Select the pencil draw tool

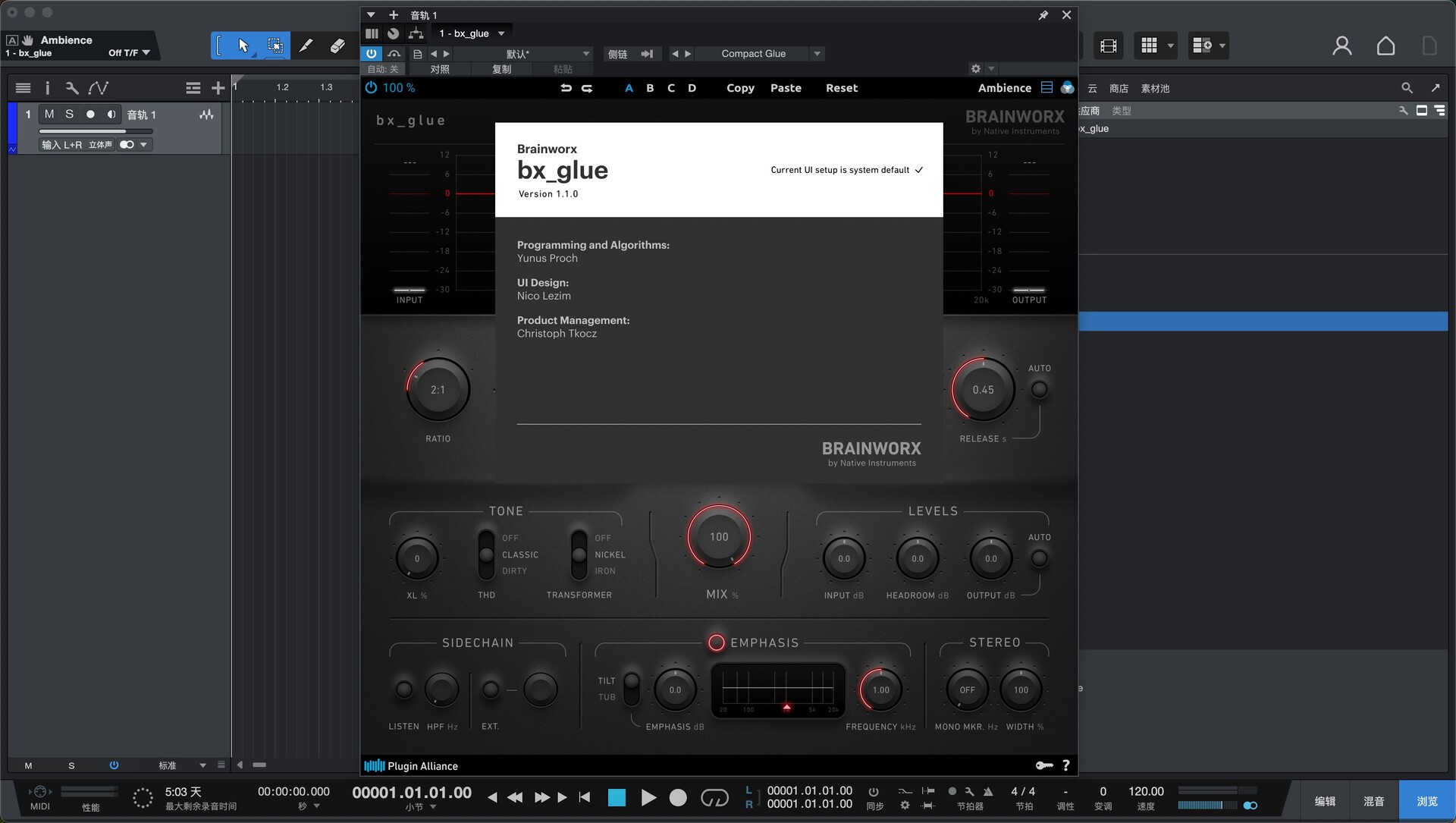[x=306, y=46]
